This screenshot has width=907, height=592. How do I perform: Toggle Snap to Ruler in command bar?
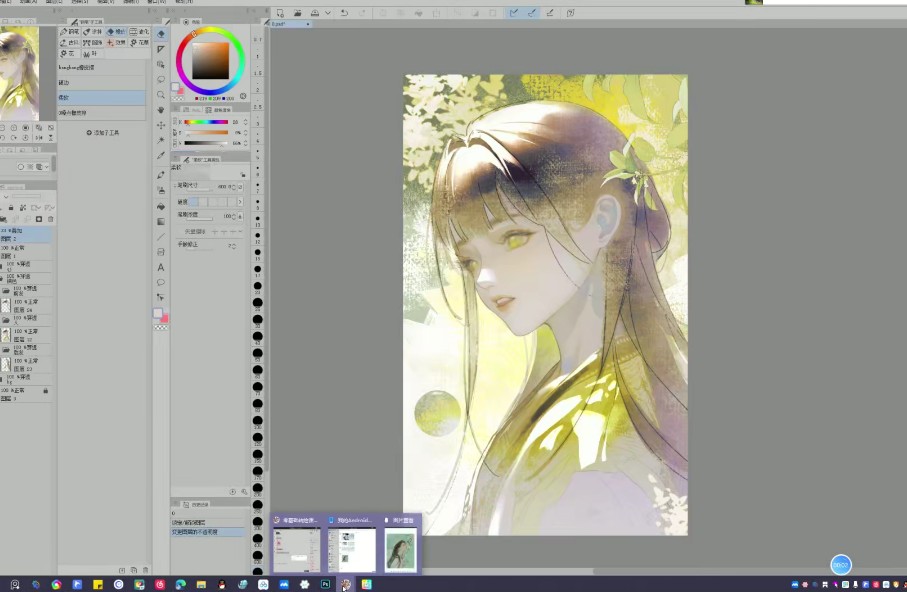click(x=514, y=13)
